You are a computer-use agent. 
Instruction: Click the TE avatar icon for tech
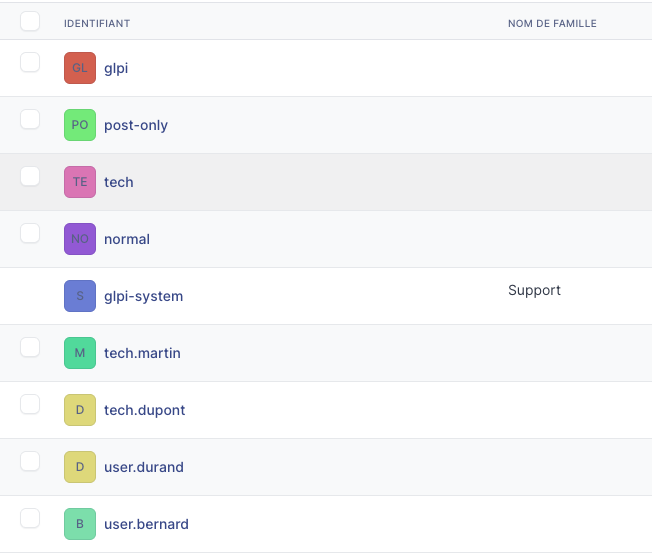pos(80,182)
